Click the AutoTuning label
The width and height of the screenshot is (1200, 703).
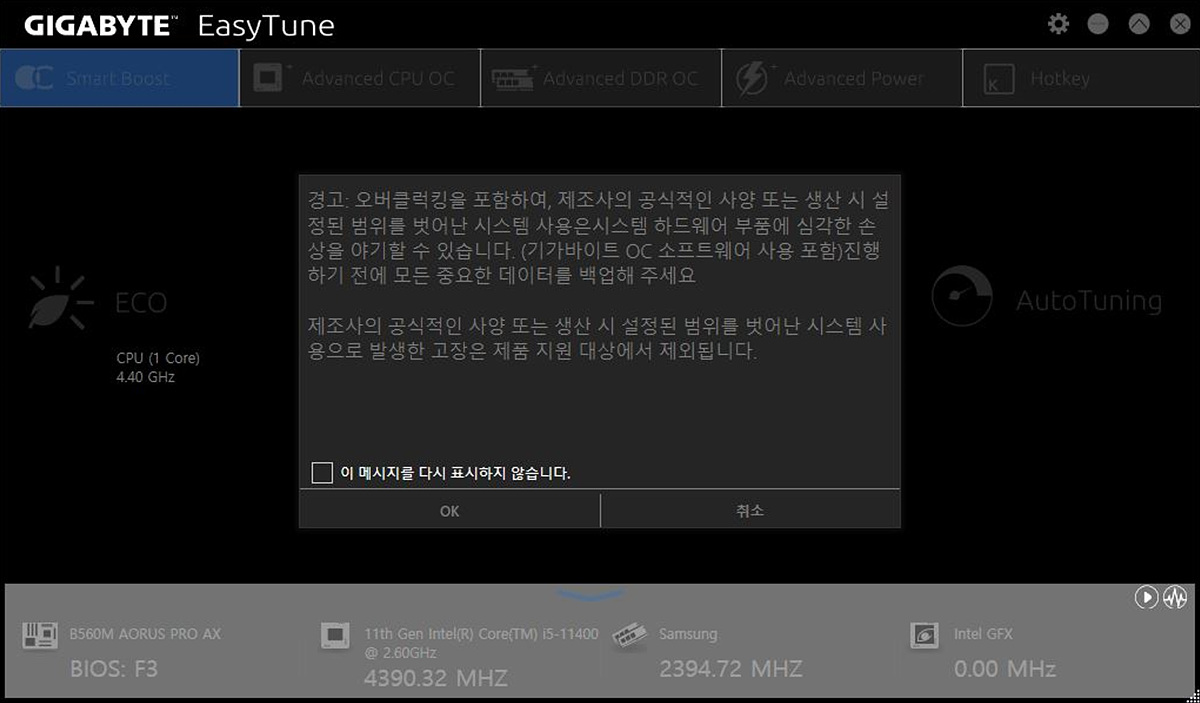tap(1089, 301)
